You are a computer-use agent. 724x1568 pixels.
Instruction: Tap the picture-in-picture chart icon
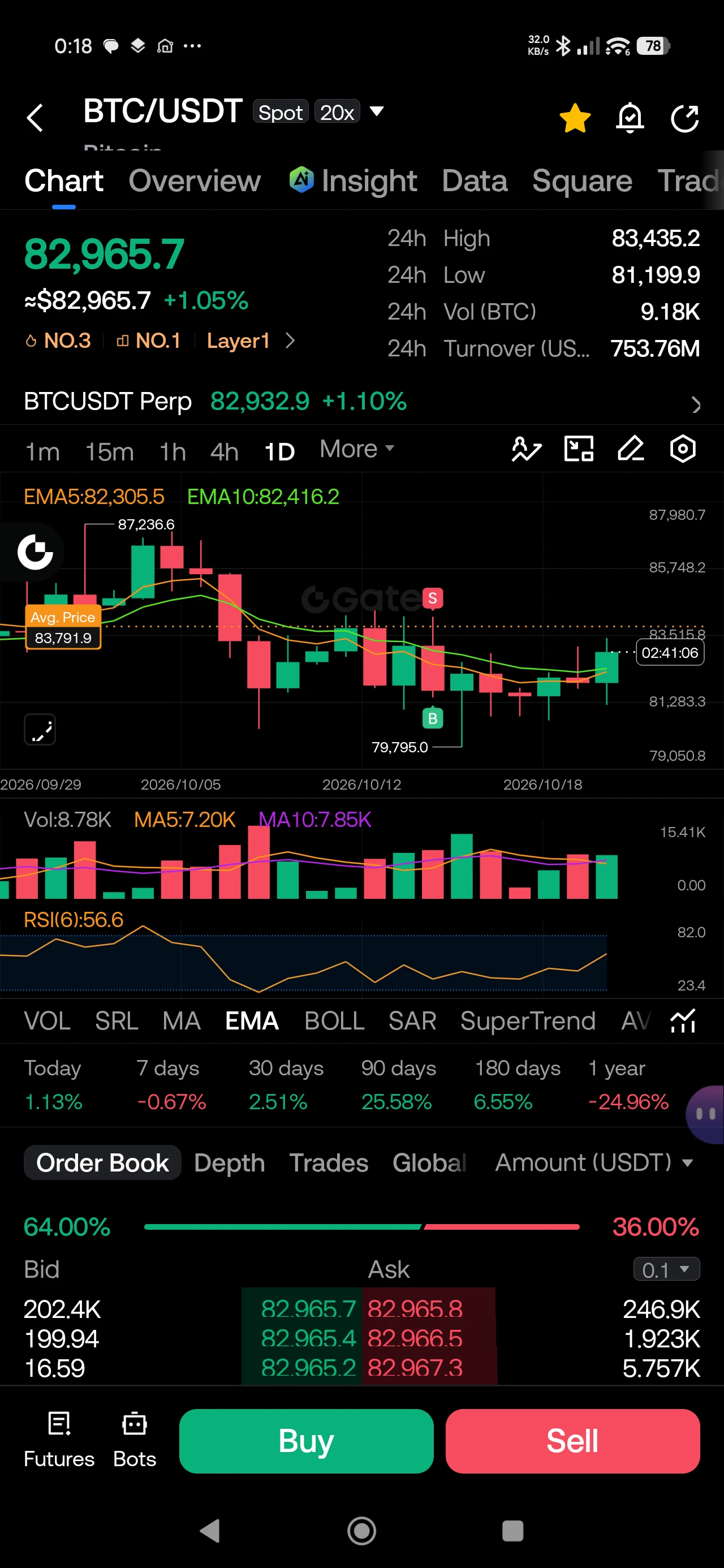(x=579, y=449)
